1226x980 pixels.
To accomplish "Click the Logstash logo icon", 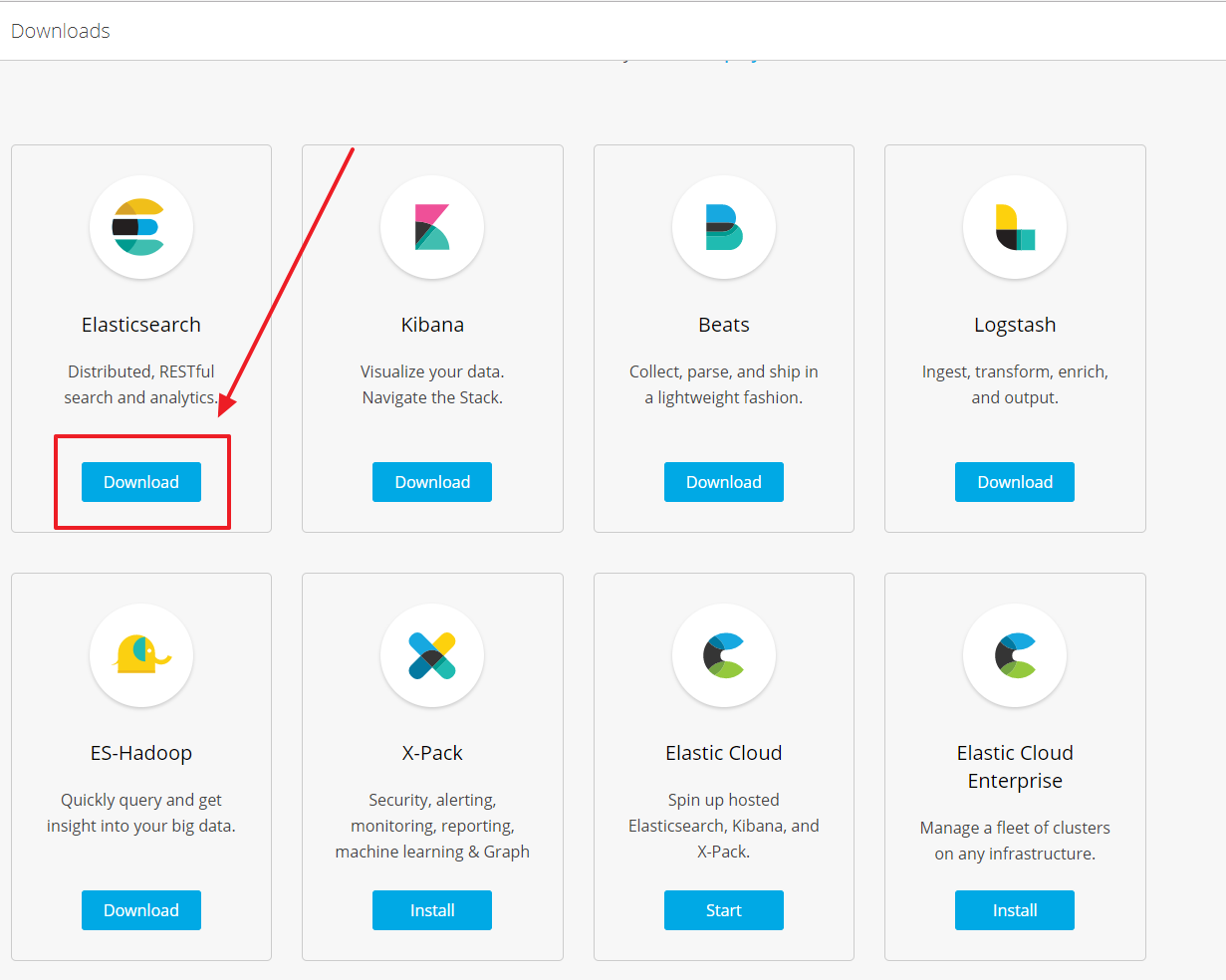I will (1015, 227).
